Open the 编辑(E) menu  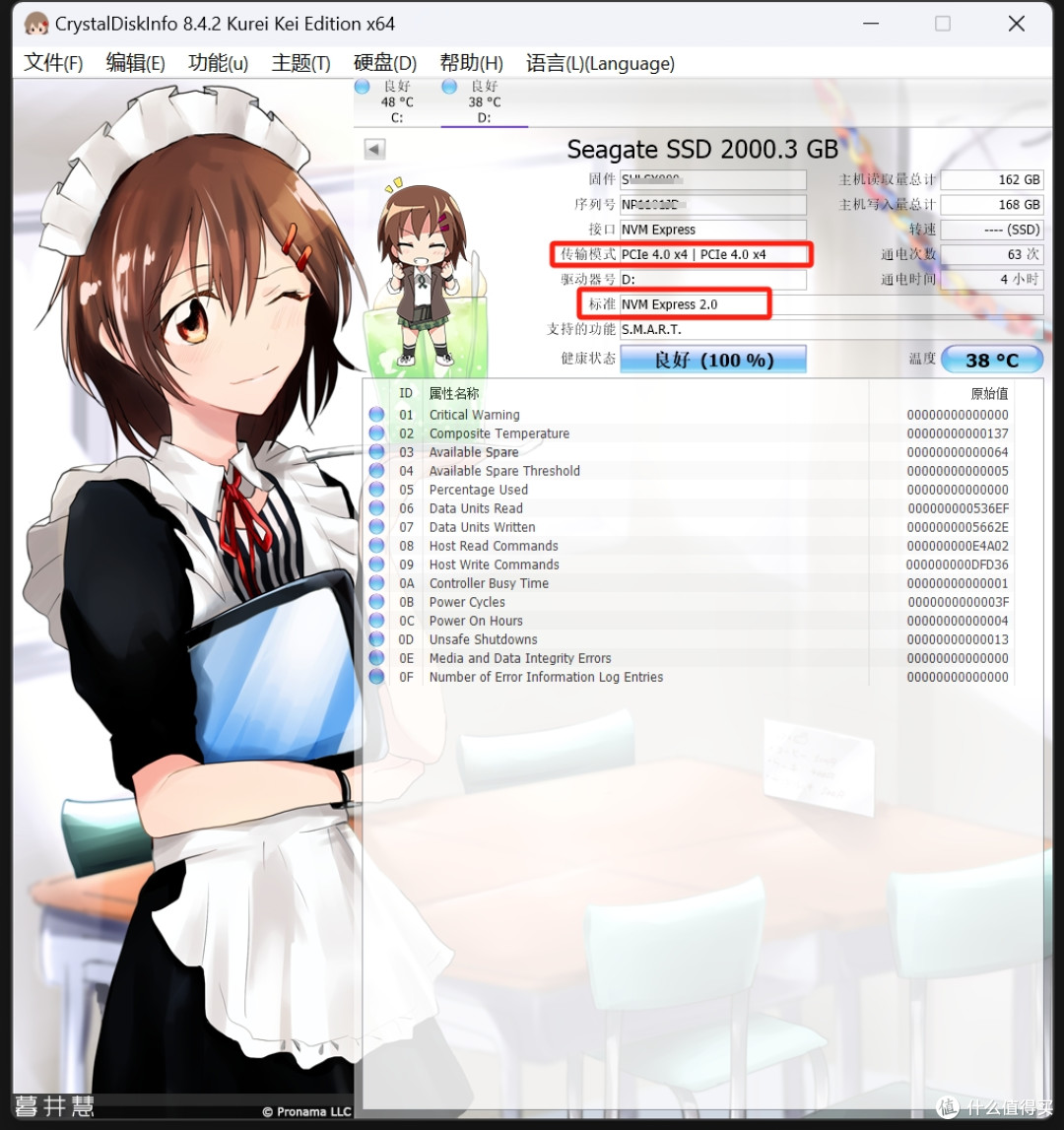coord(136,63)
